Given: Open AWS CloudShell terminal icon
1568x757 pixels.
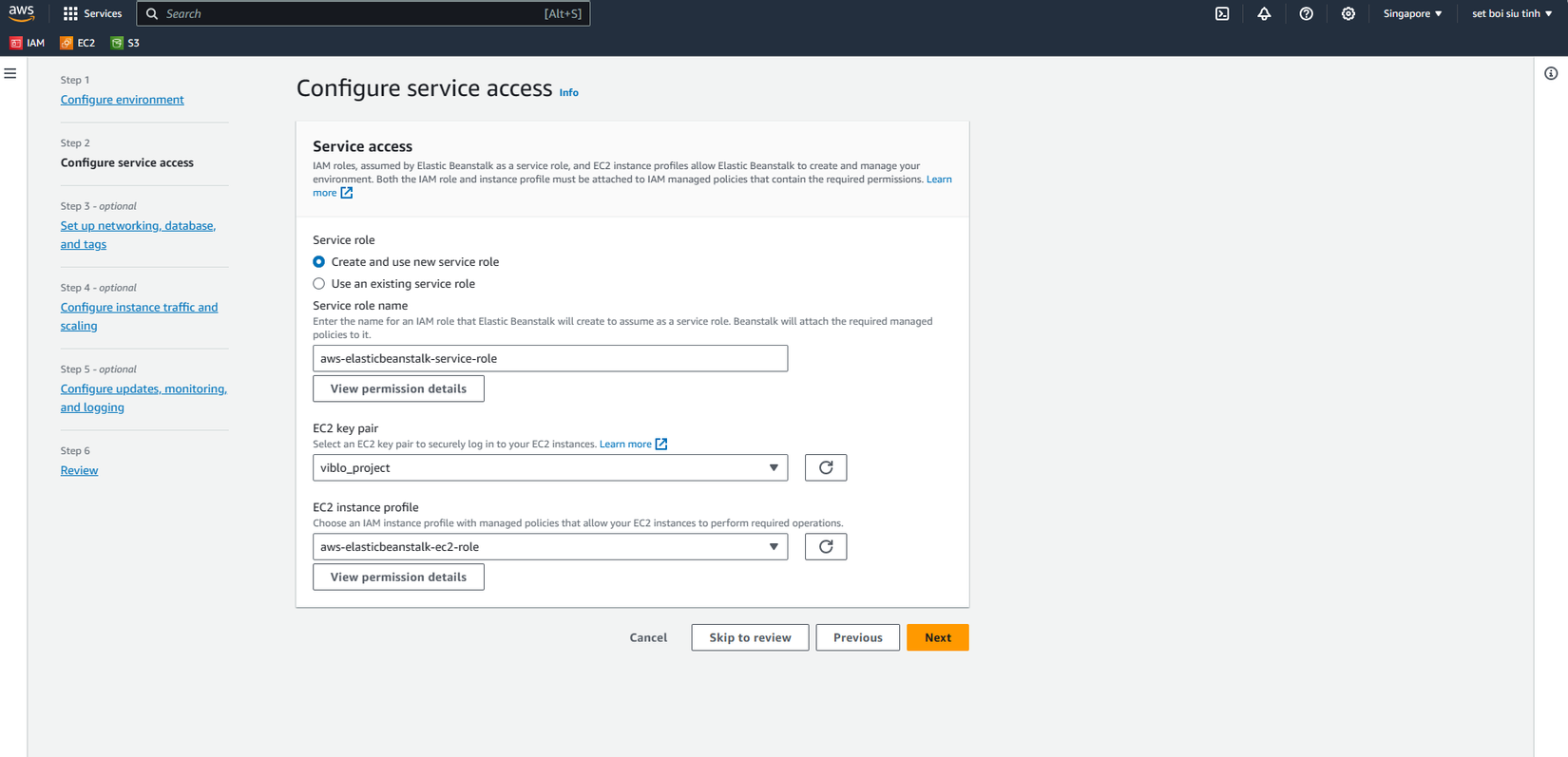Looking at the screenshot, I should tap(1222, 13).
